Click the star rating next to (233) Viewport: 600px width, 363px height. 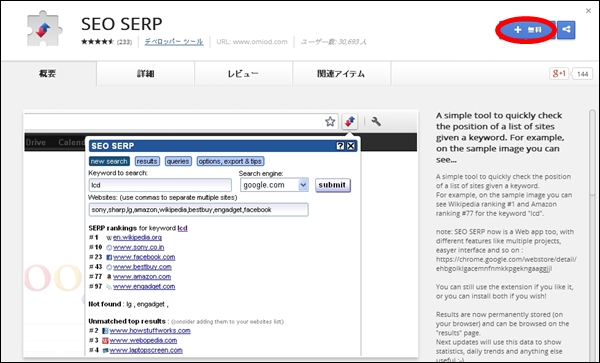pyautogui.click(x=97, y=42)
